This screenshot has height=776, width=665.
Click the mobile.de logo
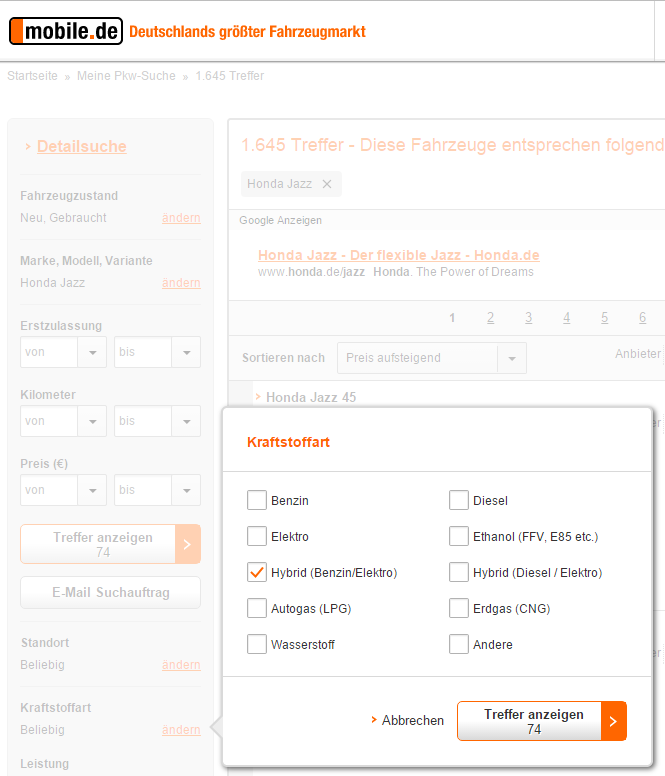click(66, 32)
